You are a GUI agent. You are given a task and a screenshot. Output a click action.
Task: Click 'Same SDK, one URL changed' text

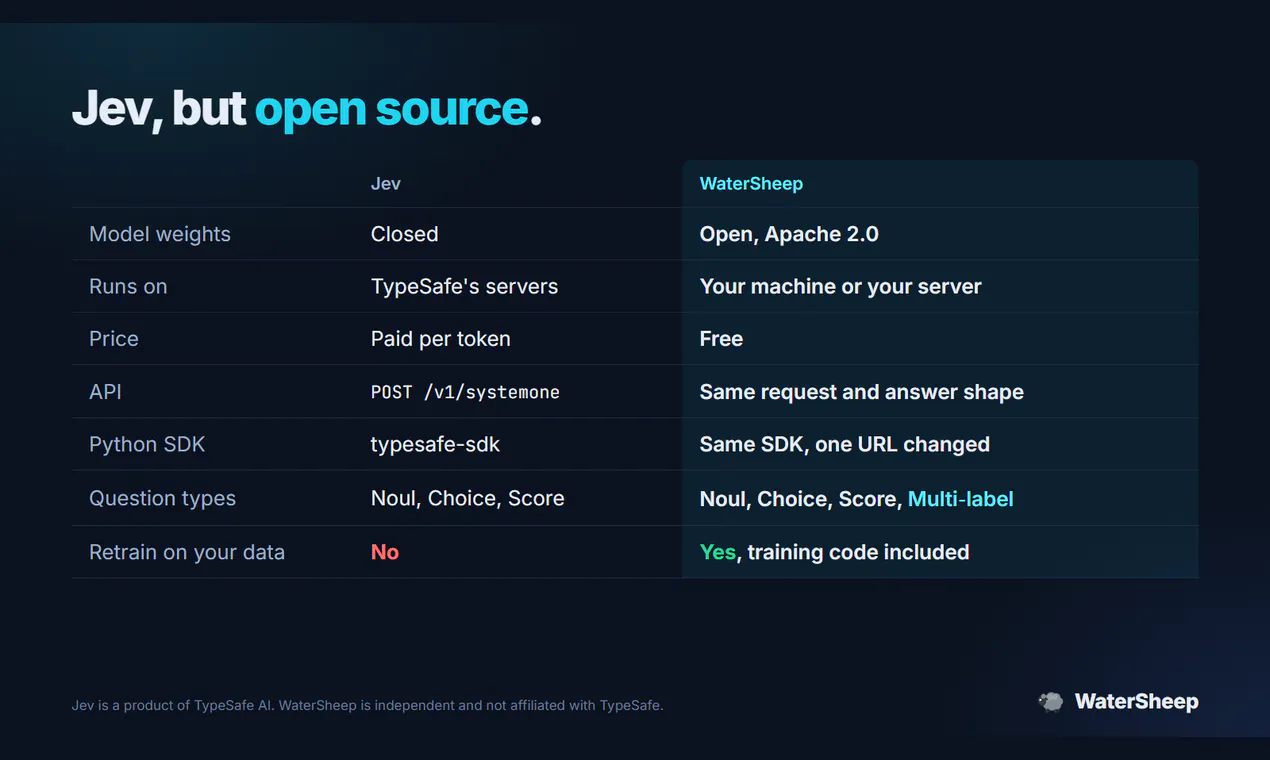pyautogui.click(x=844, y=444)
